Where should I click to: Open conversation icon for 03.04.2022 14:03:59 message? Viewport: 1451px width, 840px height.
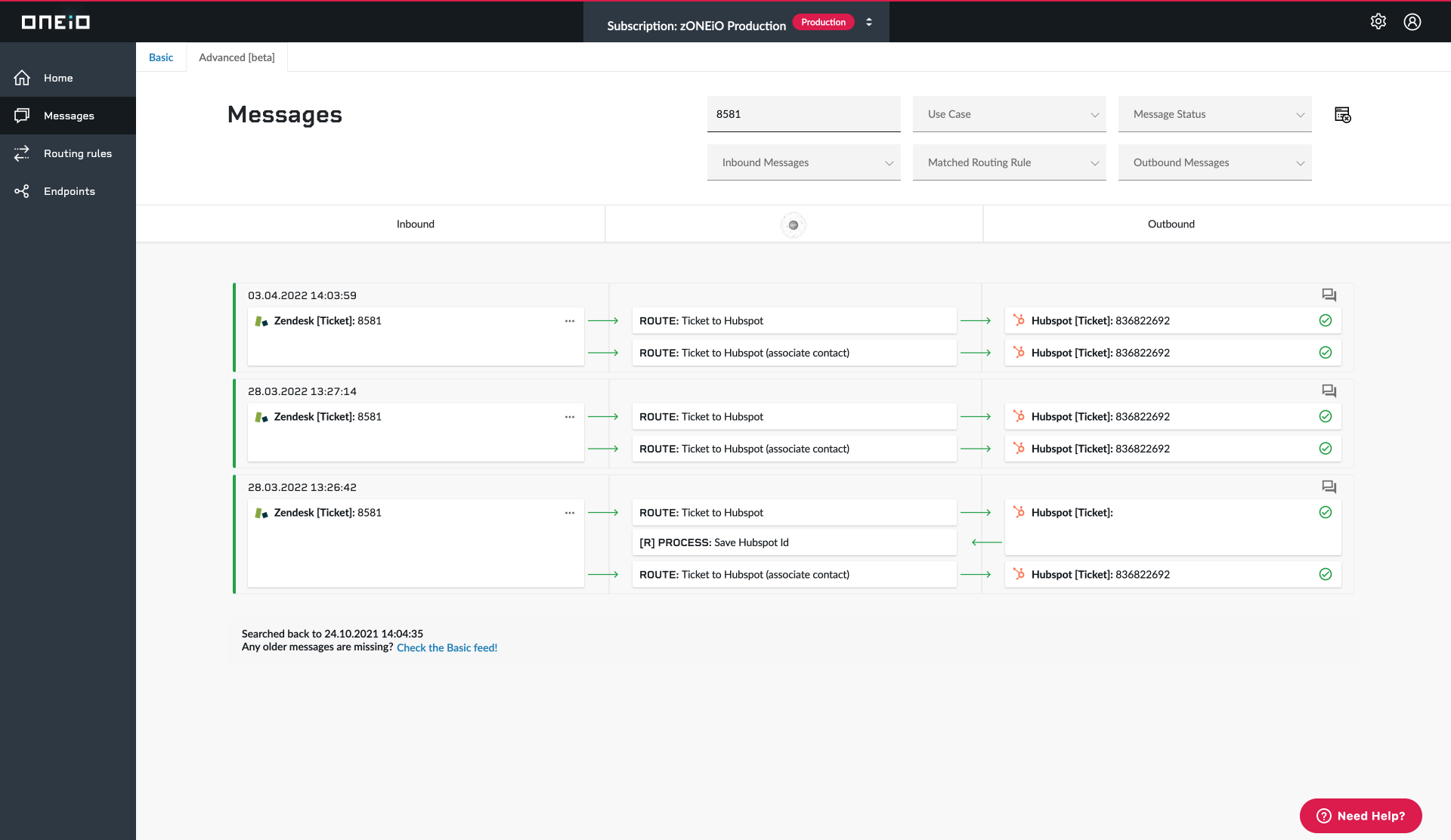(x=1329, y=295)
